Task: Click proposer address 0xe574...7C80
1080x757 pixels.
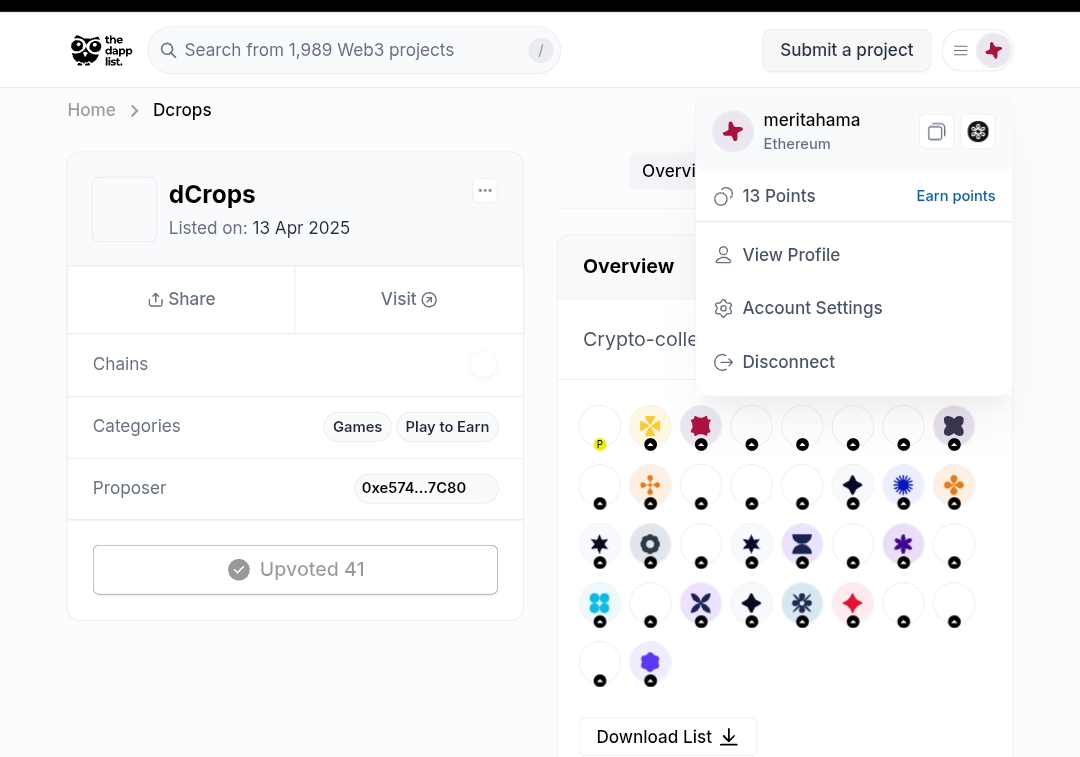Action: tap(426, 488)
